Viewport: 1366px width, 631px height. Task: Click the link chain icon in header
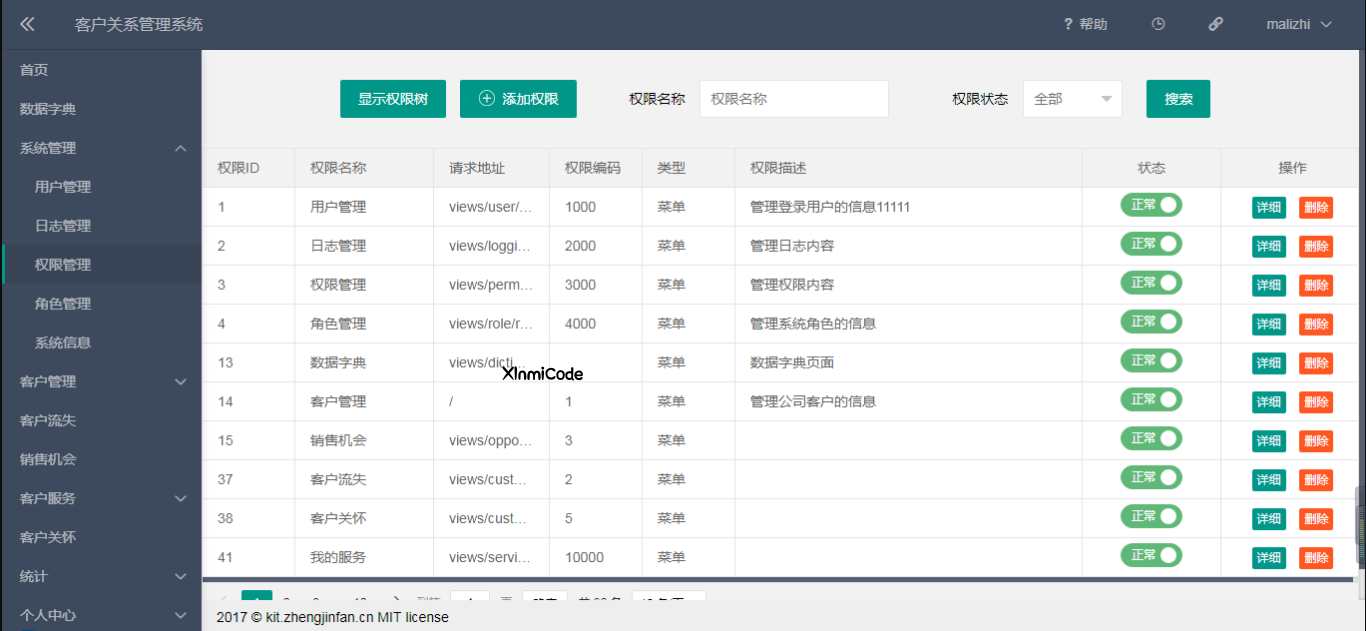click(x=1216, y=24)
